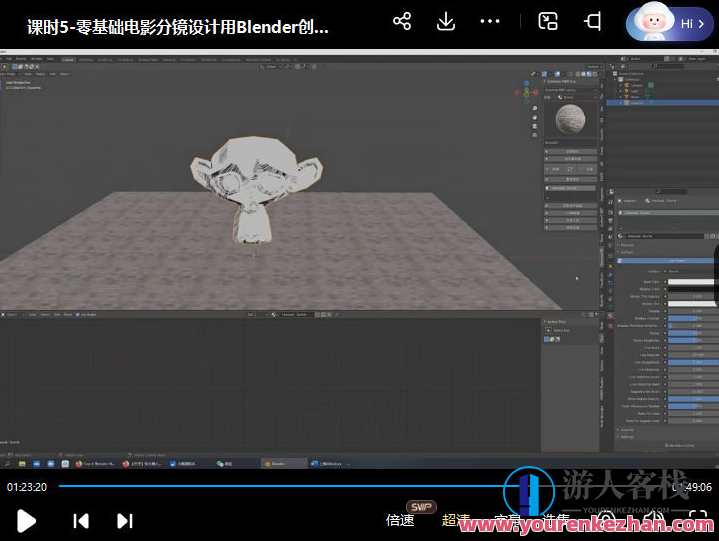This screenshot has height=541, width=719.
Task: Open the green Object Data properties tab
Action: click(x=611, y=306)
